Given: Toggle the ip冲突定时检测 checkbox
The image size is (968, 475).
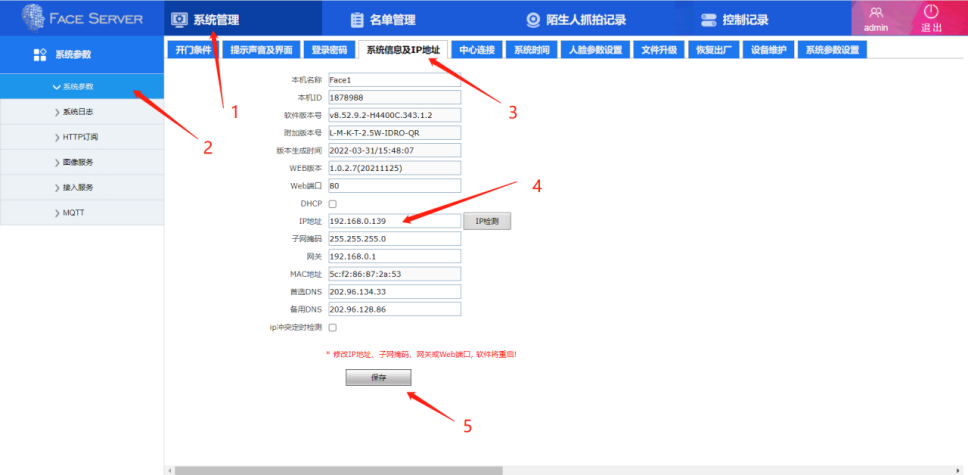Looking at the screenshot, I should tap(333, 327).
